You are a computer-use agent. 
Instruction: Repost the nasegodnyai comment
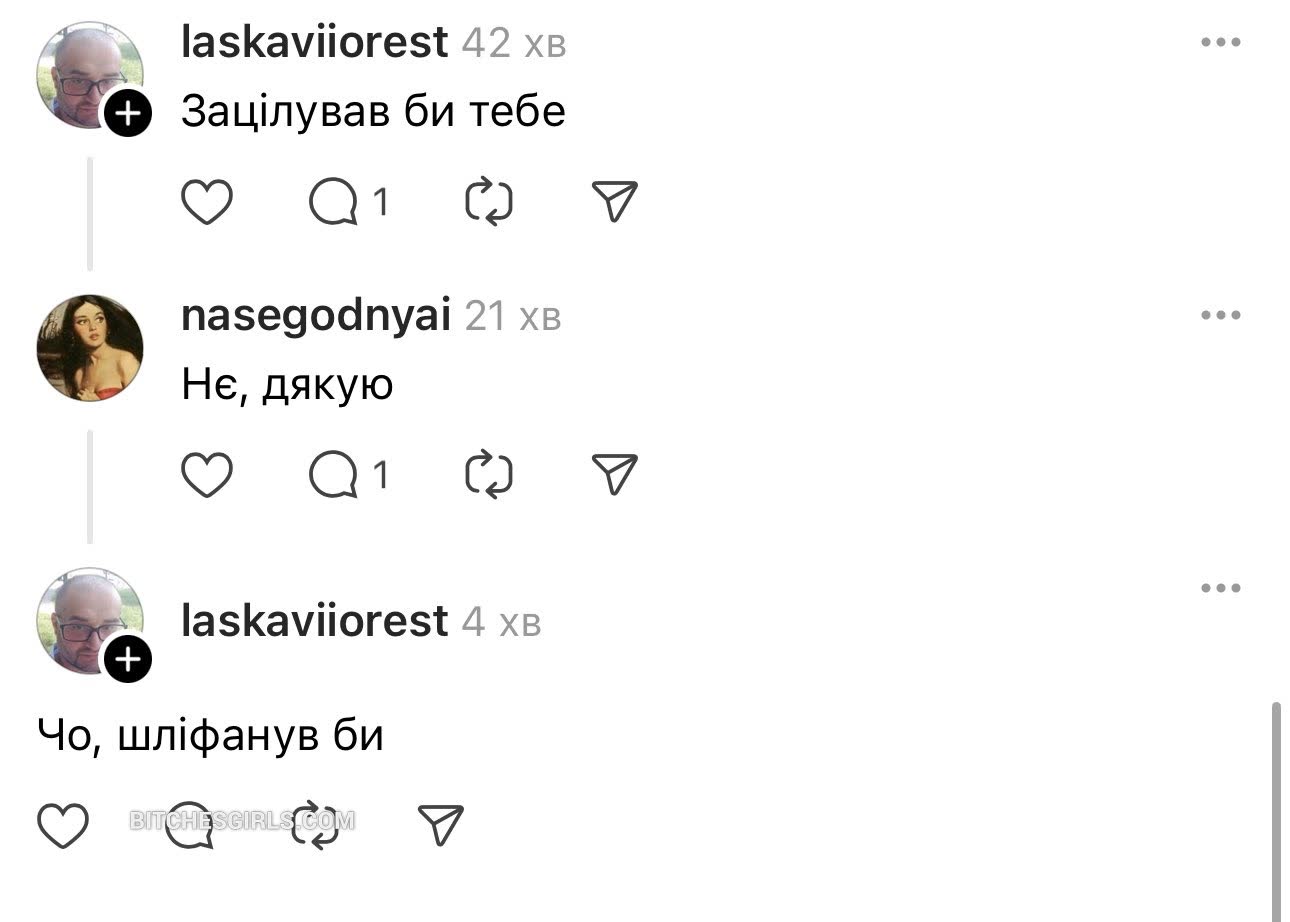489,475
